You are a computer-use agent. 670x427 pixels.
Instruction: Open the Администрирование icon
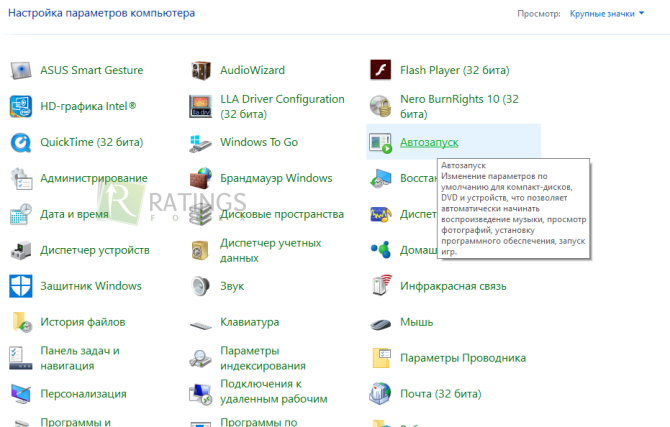point(21,178)
